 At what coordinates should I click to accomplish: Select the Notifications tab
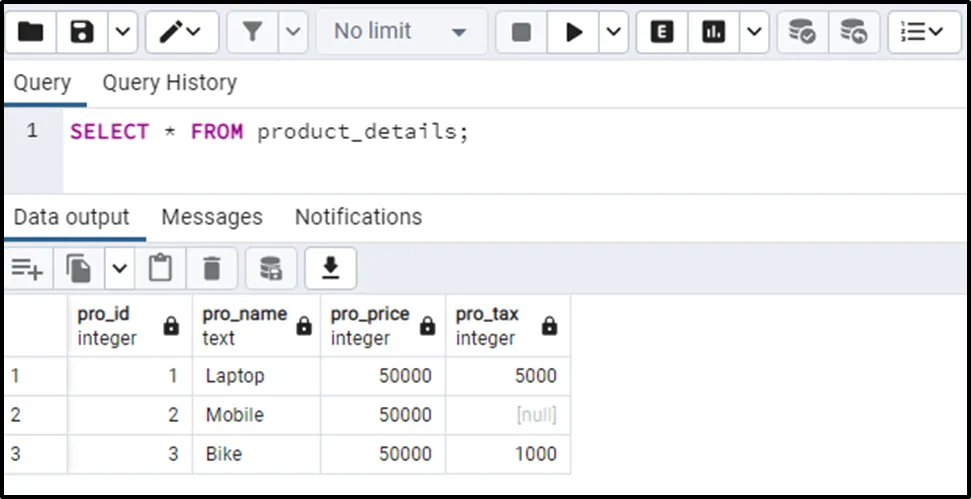tap(358, 217)
